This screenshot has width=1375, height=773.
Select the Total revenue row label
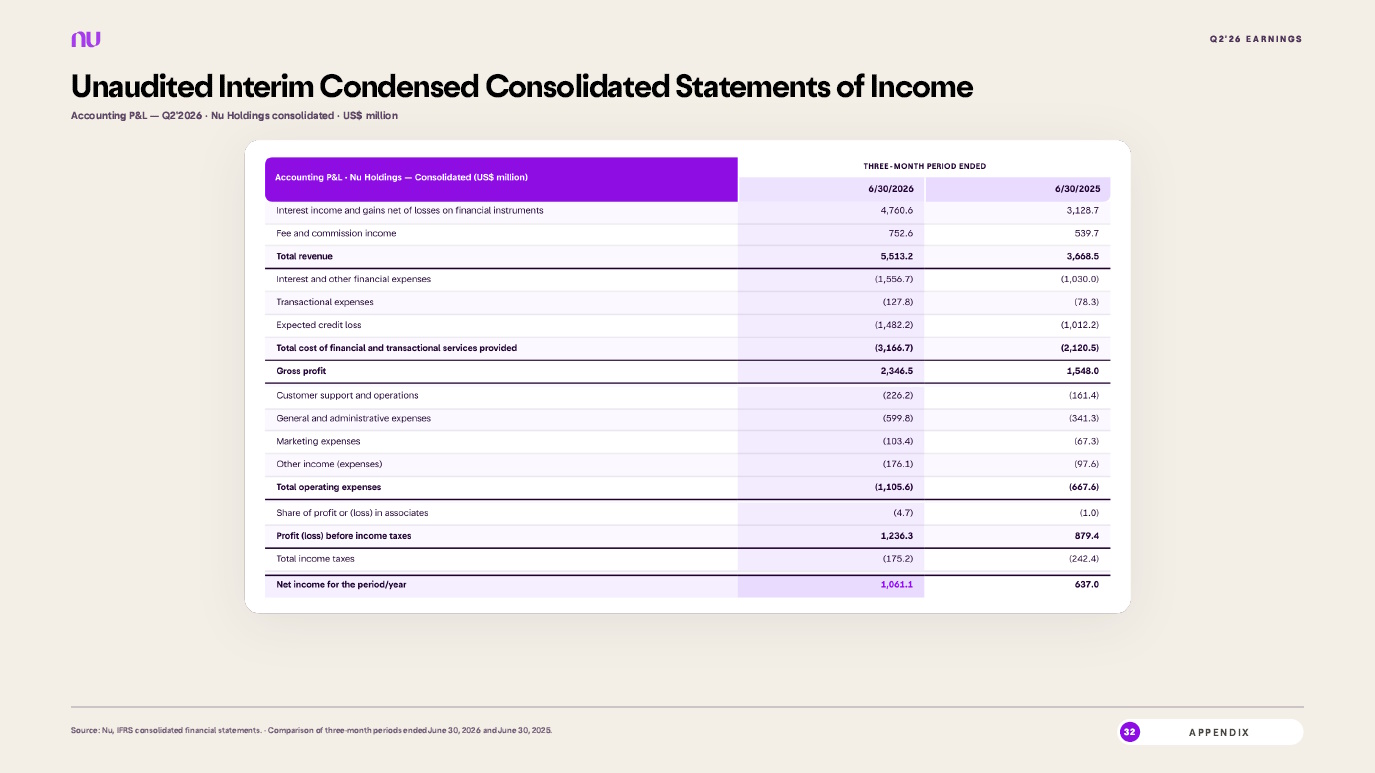coord(305,256)
